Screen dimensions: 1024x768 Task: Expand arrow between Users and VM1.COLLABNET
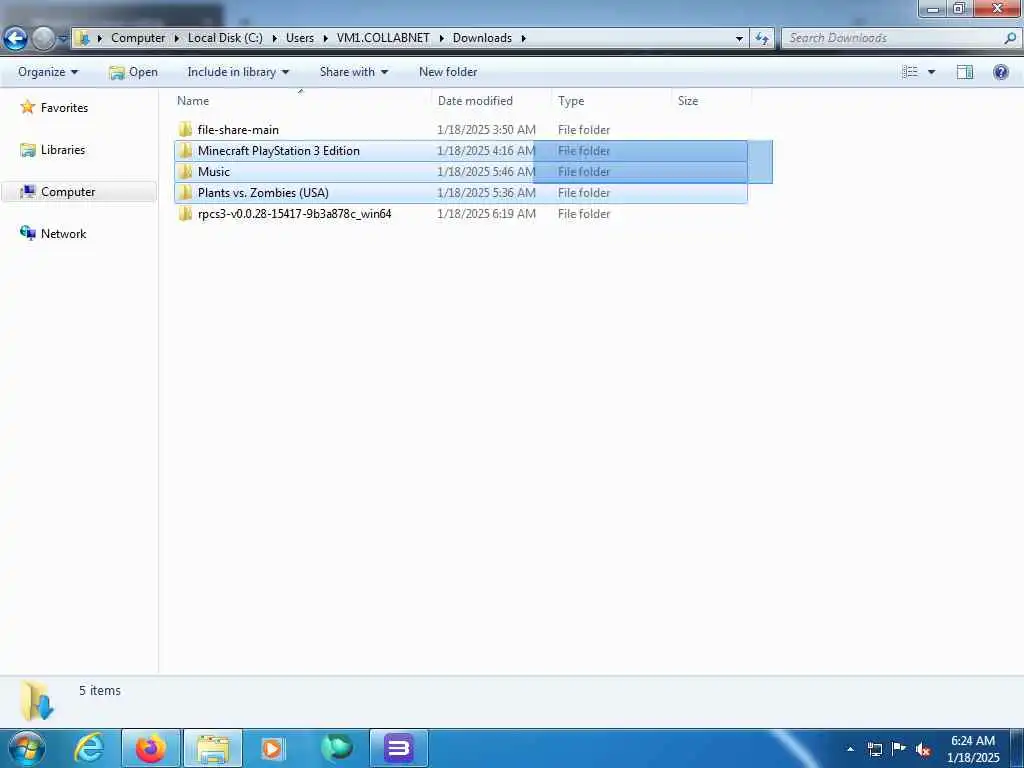(325, 38)
